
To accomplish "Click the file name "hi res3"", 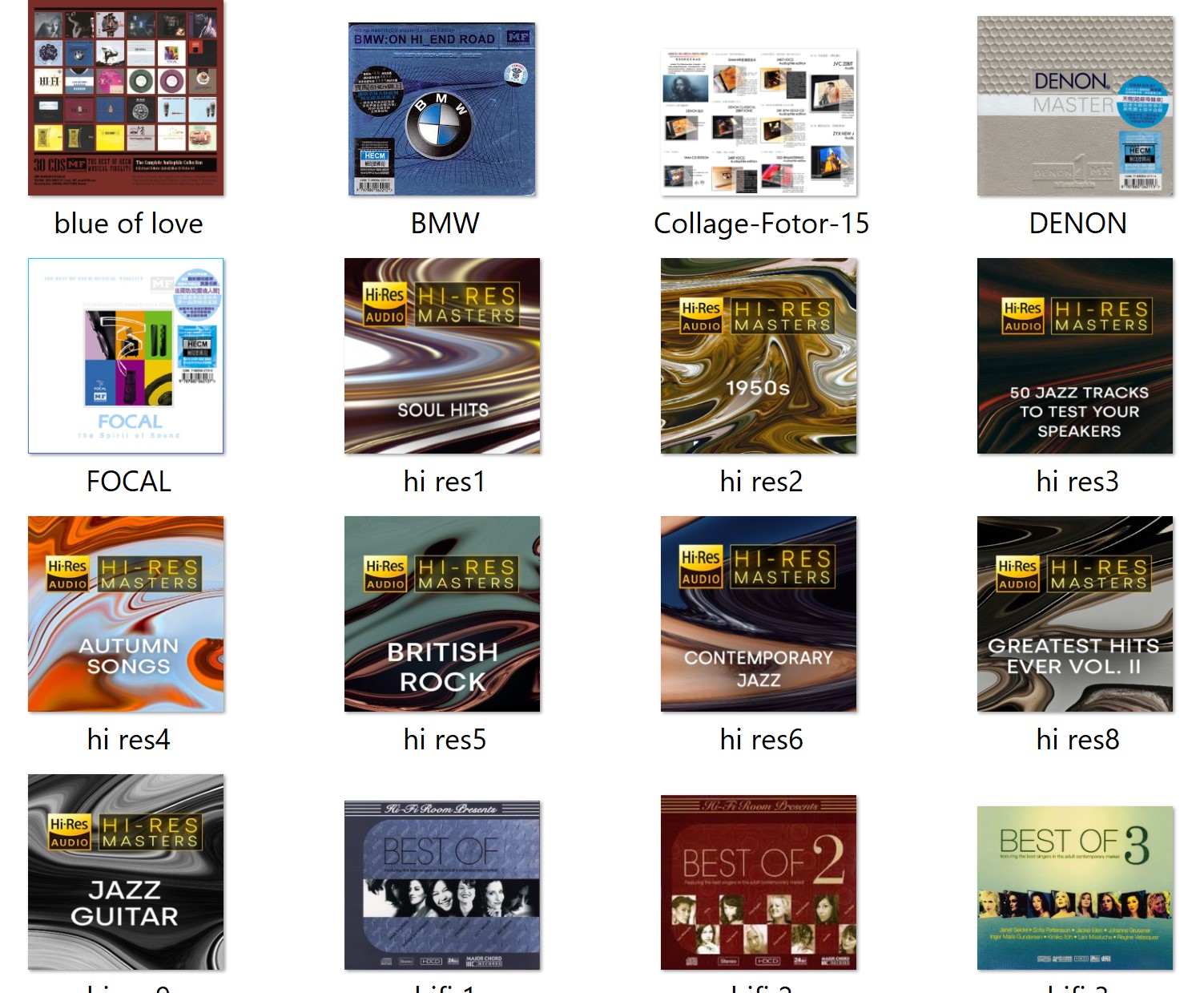I will (1077, 482).
